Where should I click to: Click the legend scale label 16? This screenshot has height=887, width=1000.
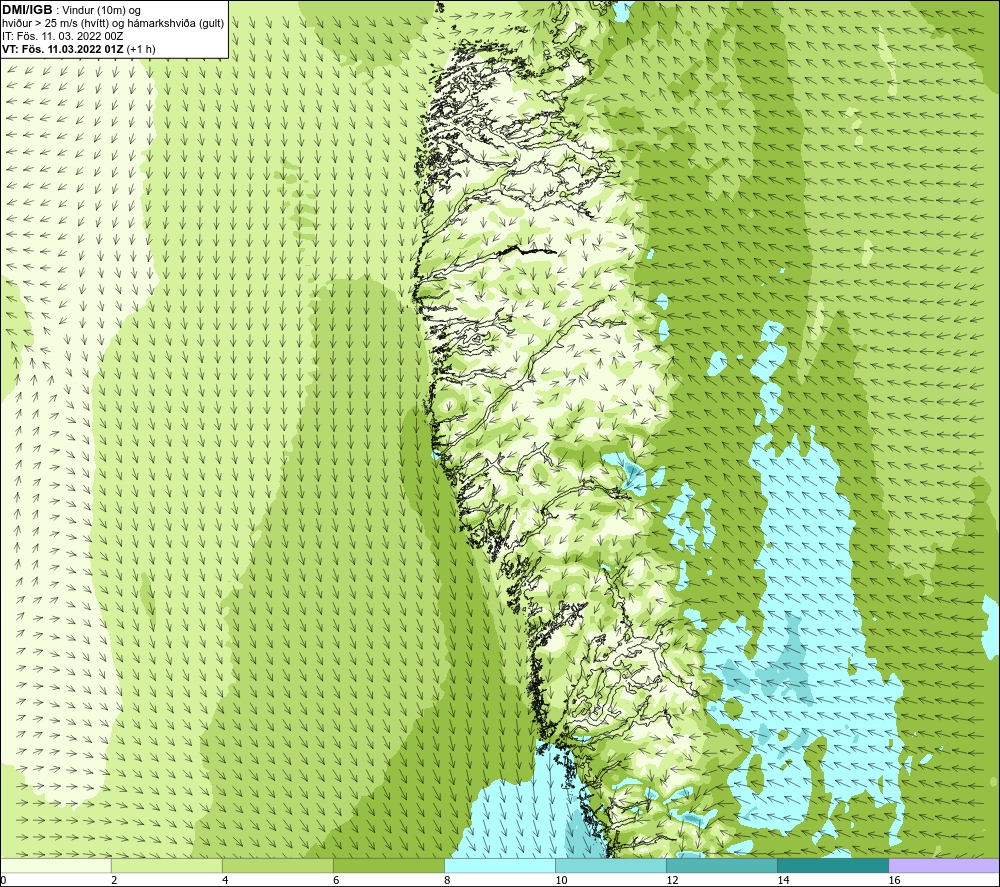click(x=894, y=880)
